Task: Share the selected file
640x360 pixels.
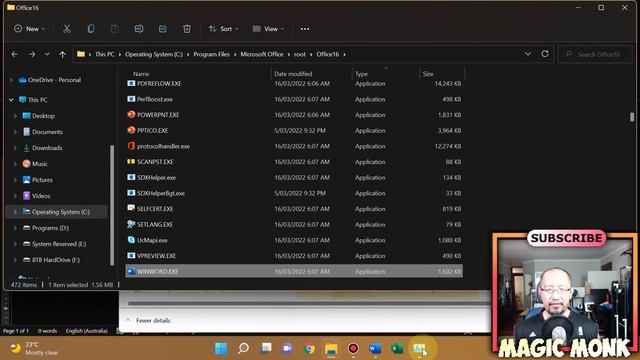Action: click(163, 29)
